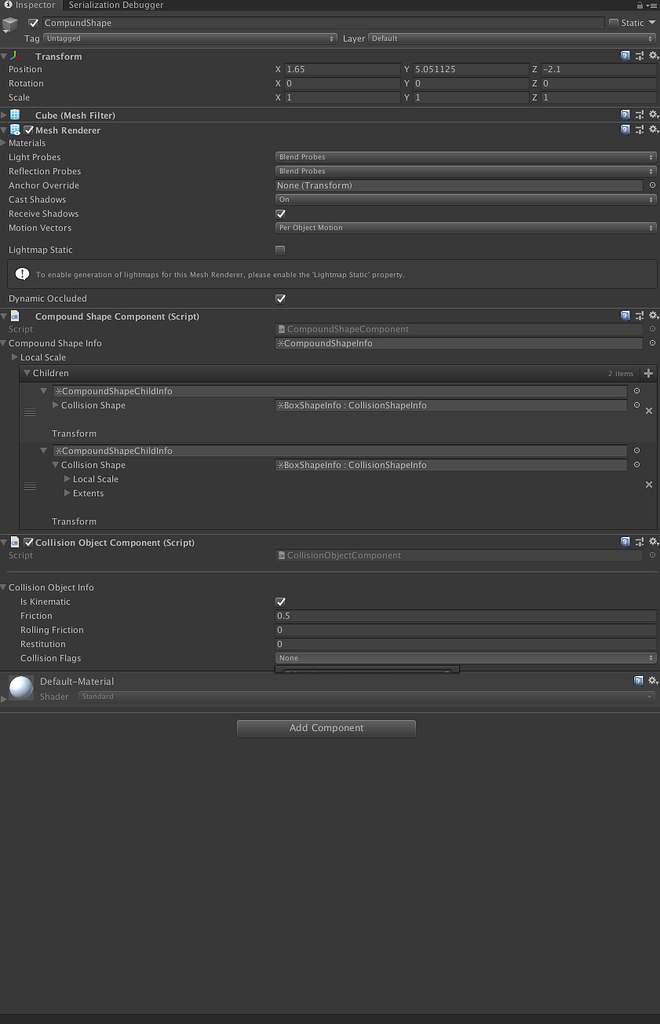
Task: Click object picker circle beside BoxShapeInfo Collision Shape
Action: 637,405
